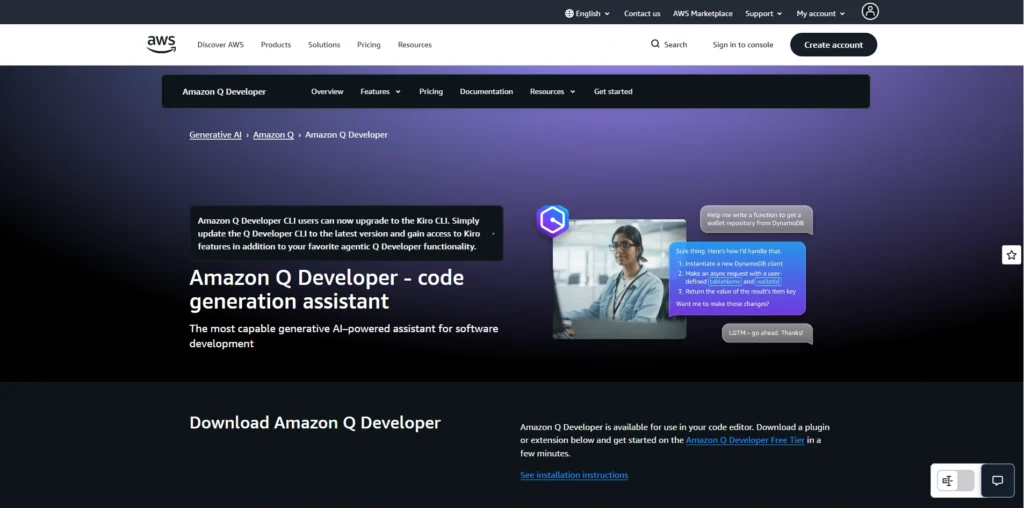Screen dimensions: 1024x508
Task: Expand the My account dropdown
Action: 820,13
